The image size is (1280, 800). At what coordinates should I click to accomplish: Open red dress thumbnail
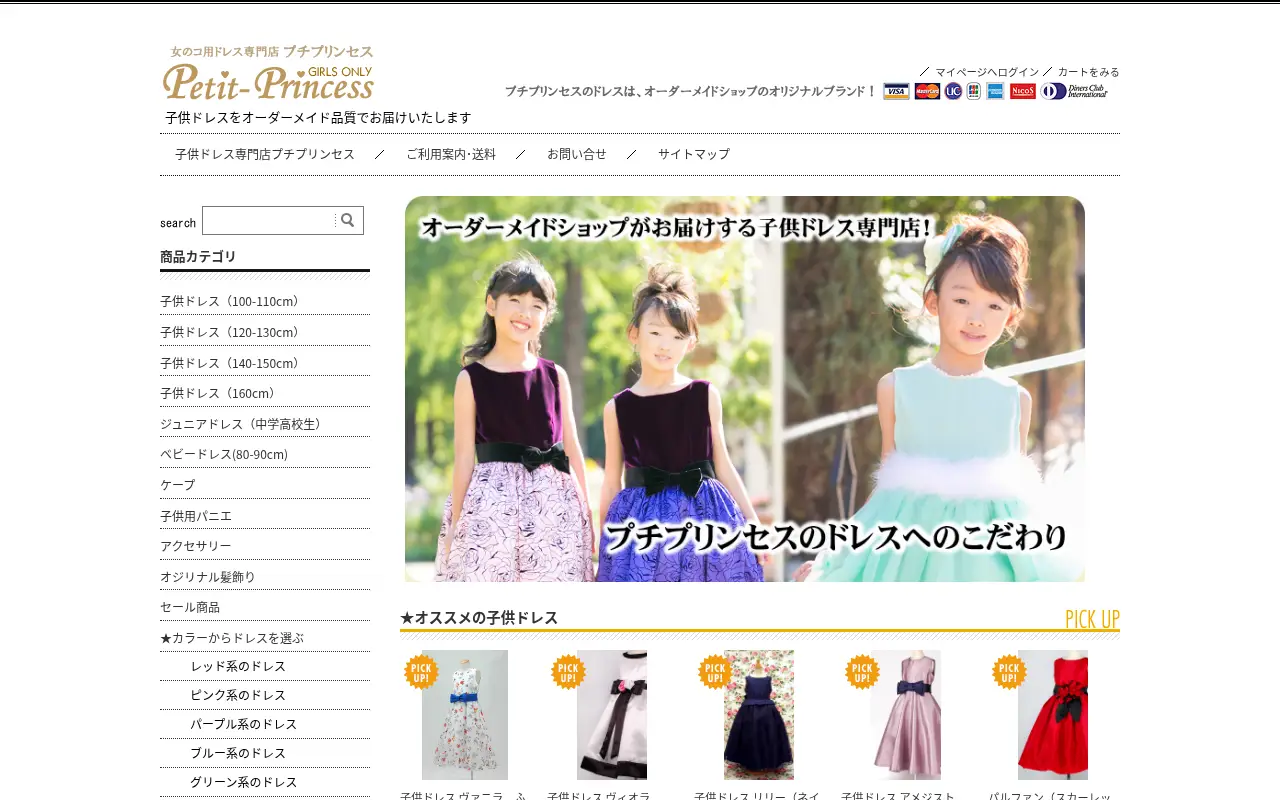1053,715
